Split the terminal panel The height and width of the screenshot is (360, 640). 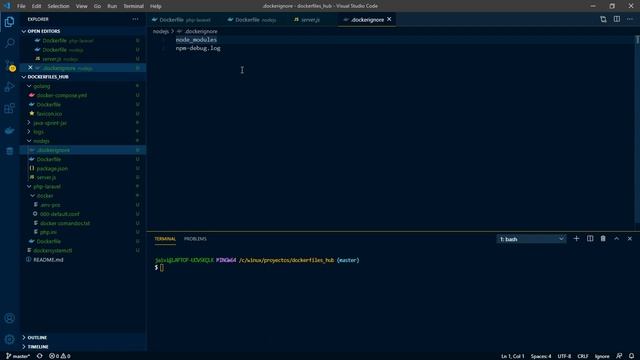tap(590, 239)
